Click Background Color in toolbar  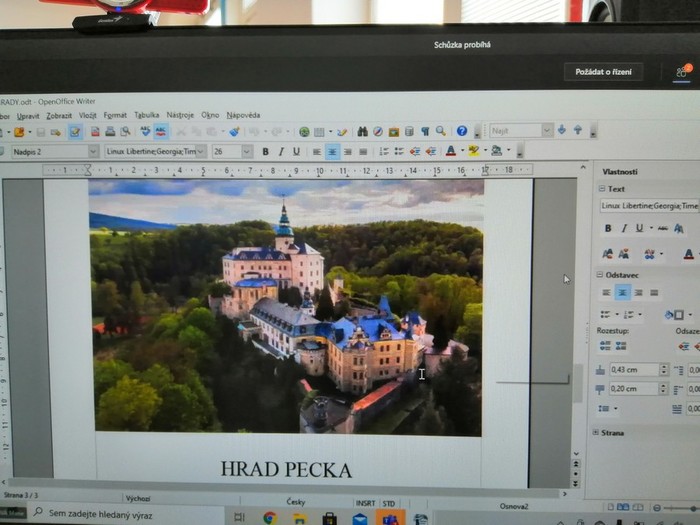pyautogui.click(x=496, y=151)
